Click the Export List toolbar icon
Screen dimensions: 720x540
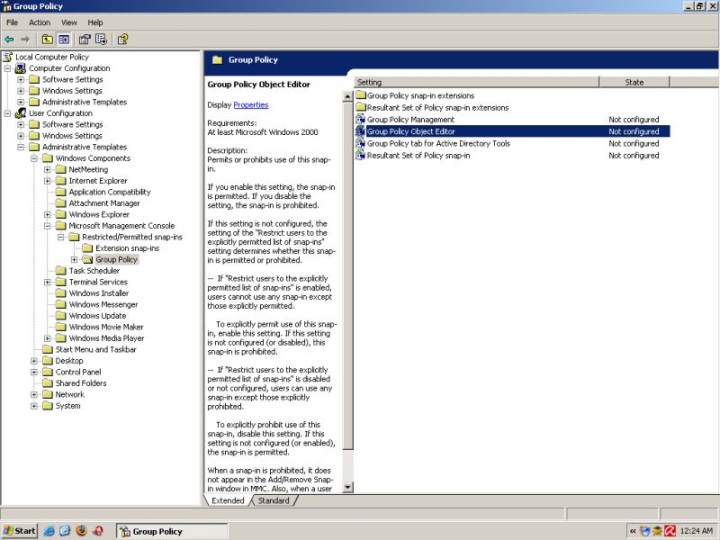[100, 39]
